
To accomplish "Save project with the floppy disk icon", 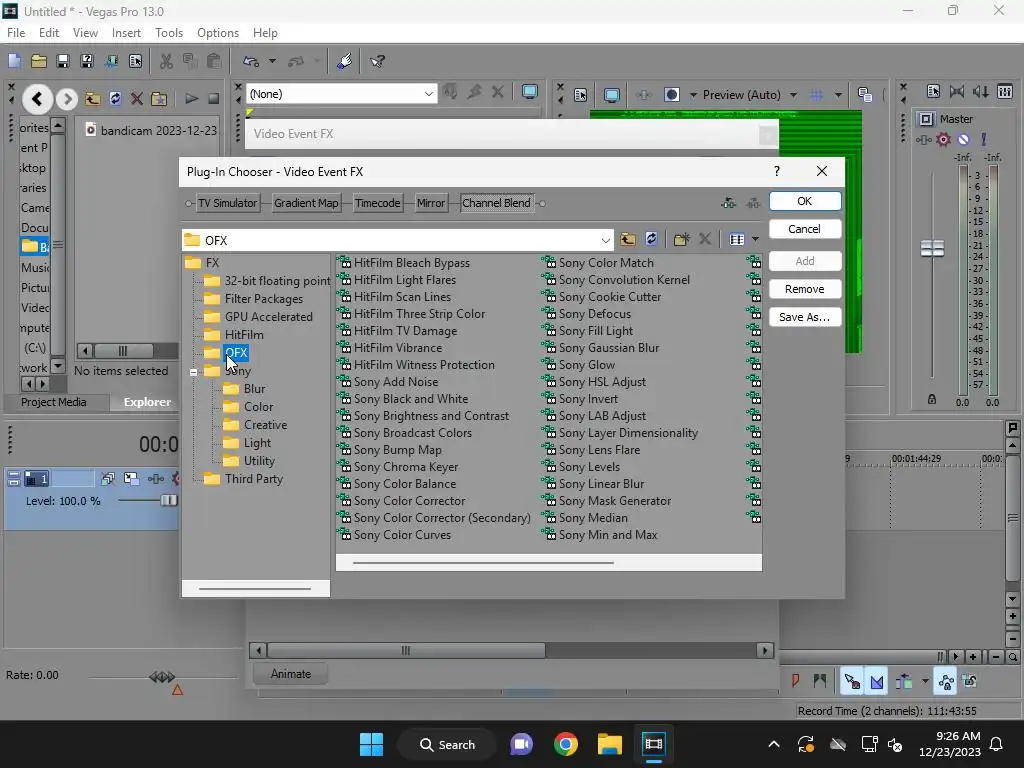I will pyautogui.click(x=63, y=61).
